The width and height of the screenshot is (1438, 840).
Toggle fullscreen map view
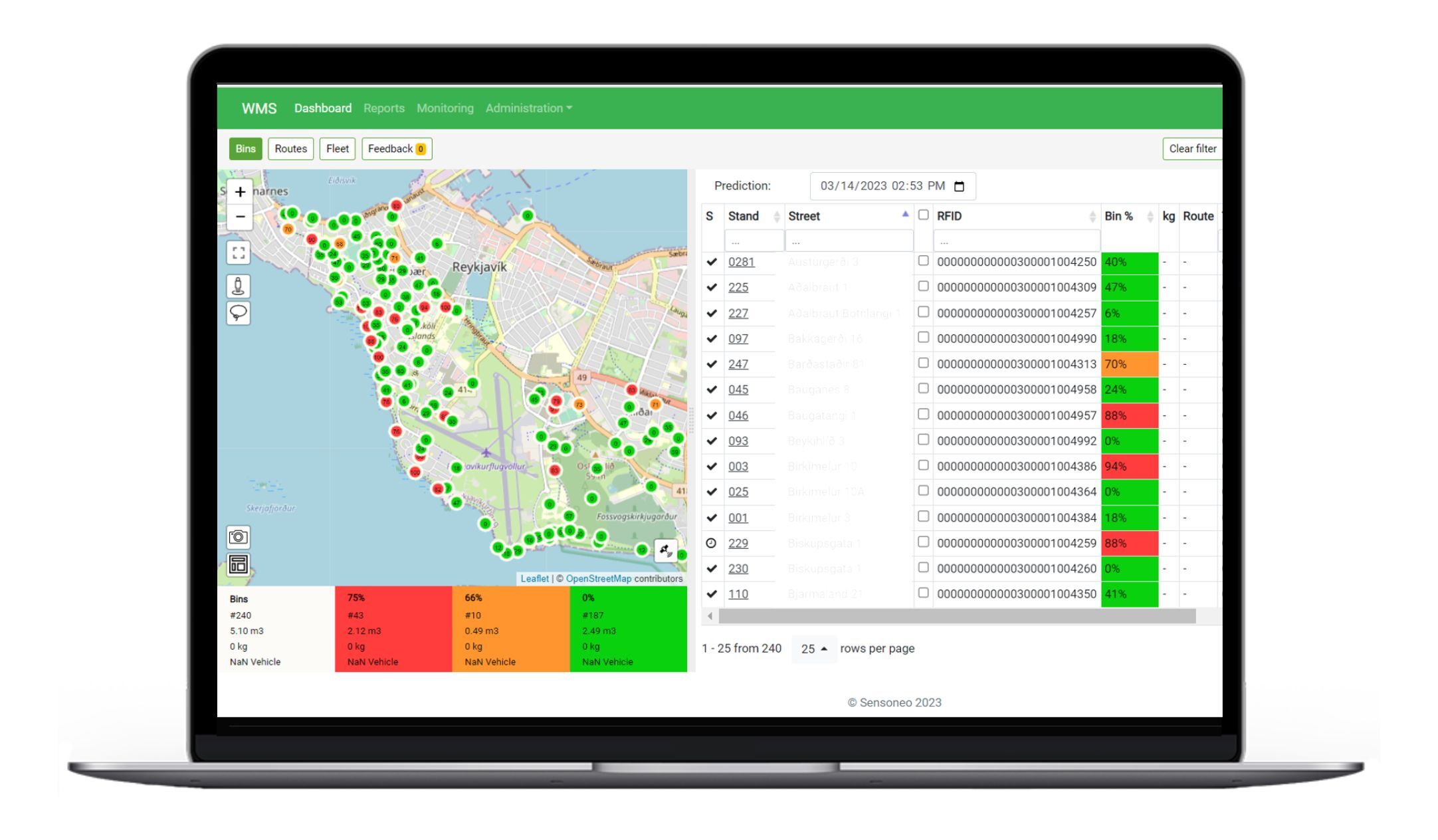239,253
